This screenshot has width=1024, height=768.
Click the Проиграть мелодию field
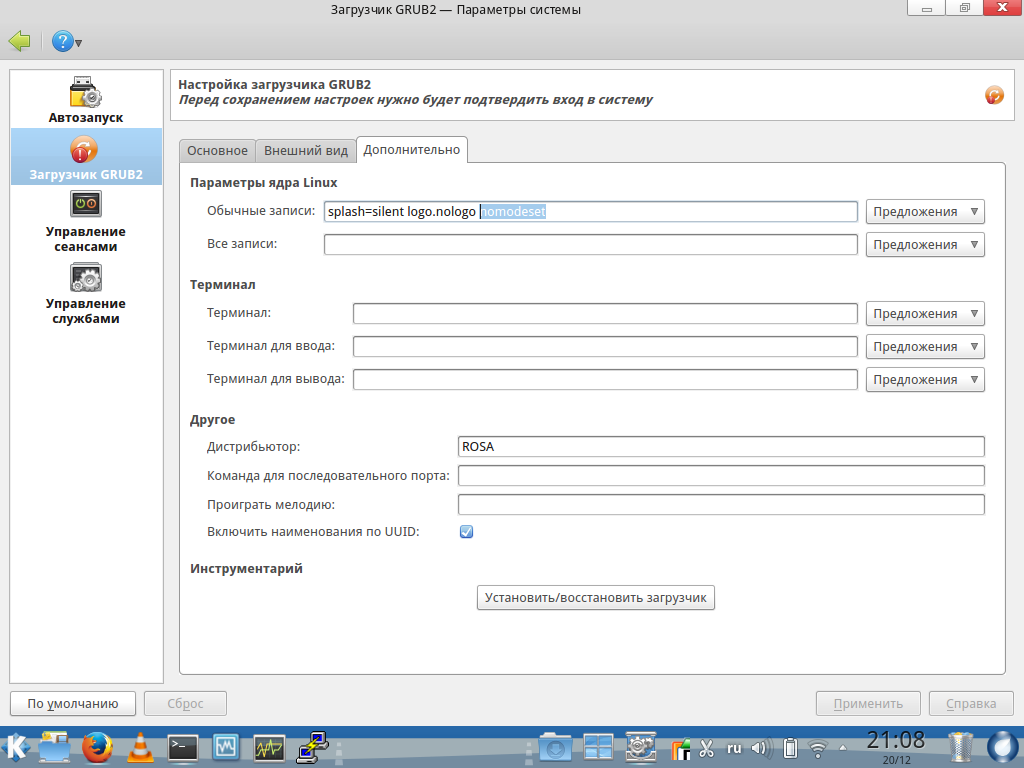[721, 504]
